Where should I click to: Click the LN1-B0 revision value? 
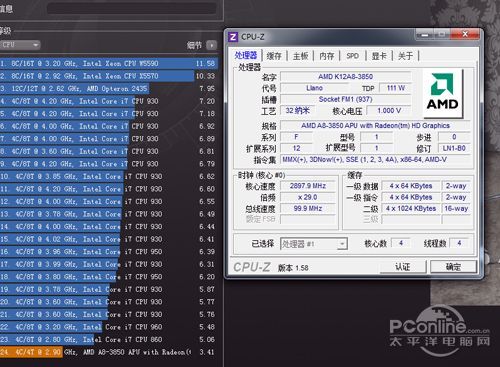point(454,148)
